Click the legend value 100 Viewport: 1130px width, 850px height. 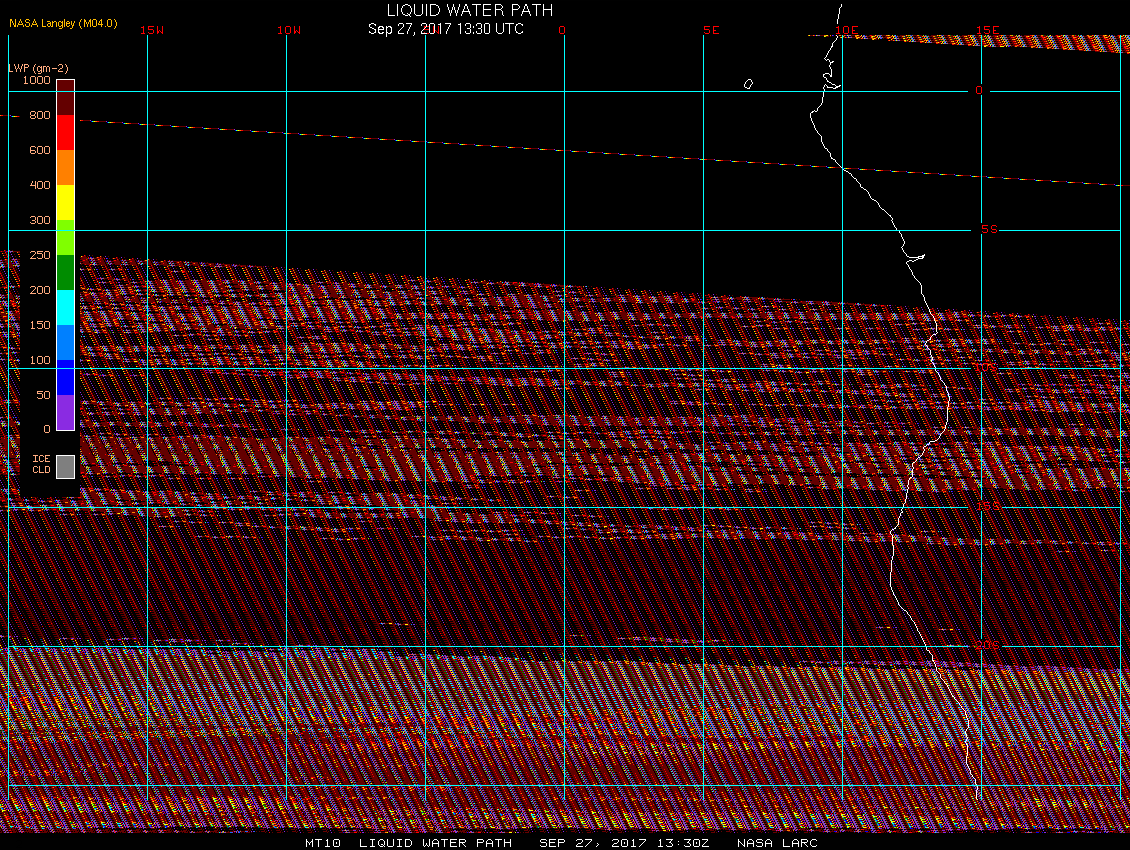(40, 360)
